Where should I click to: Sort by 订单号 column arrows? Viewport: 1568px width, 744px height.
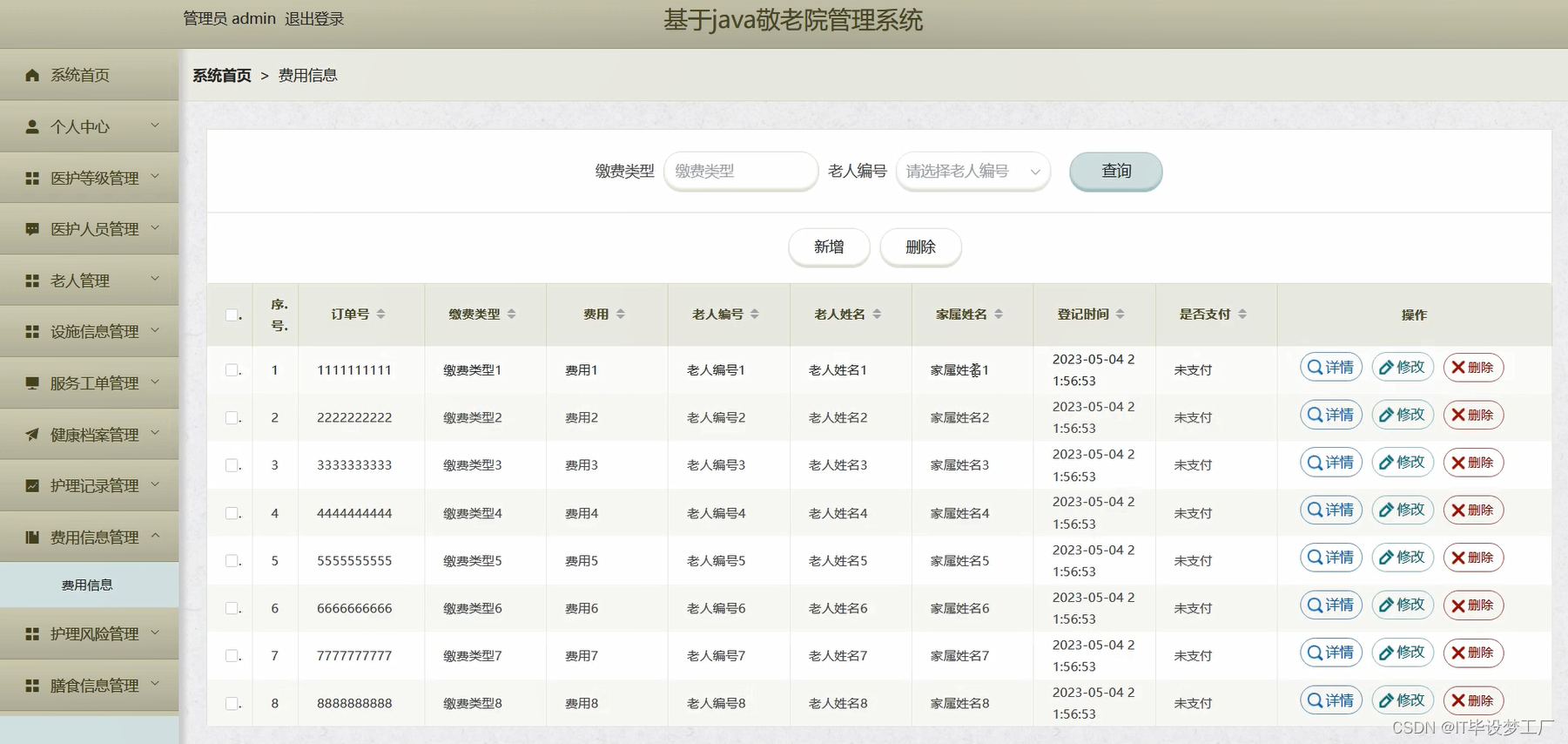pos(380,315)
